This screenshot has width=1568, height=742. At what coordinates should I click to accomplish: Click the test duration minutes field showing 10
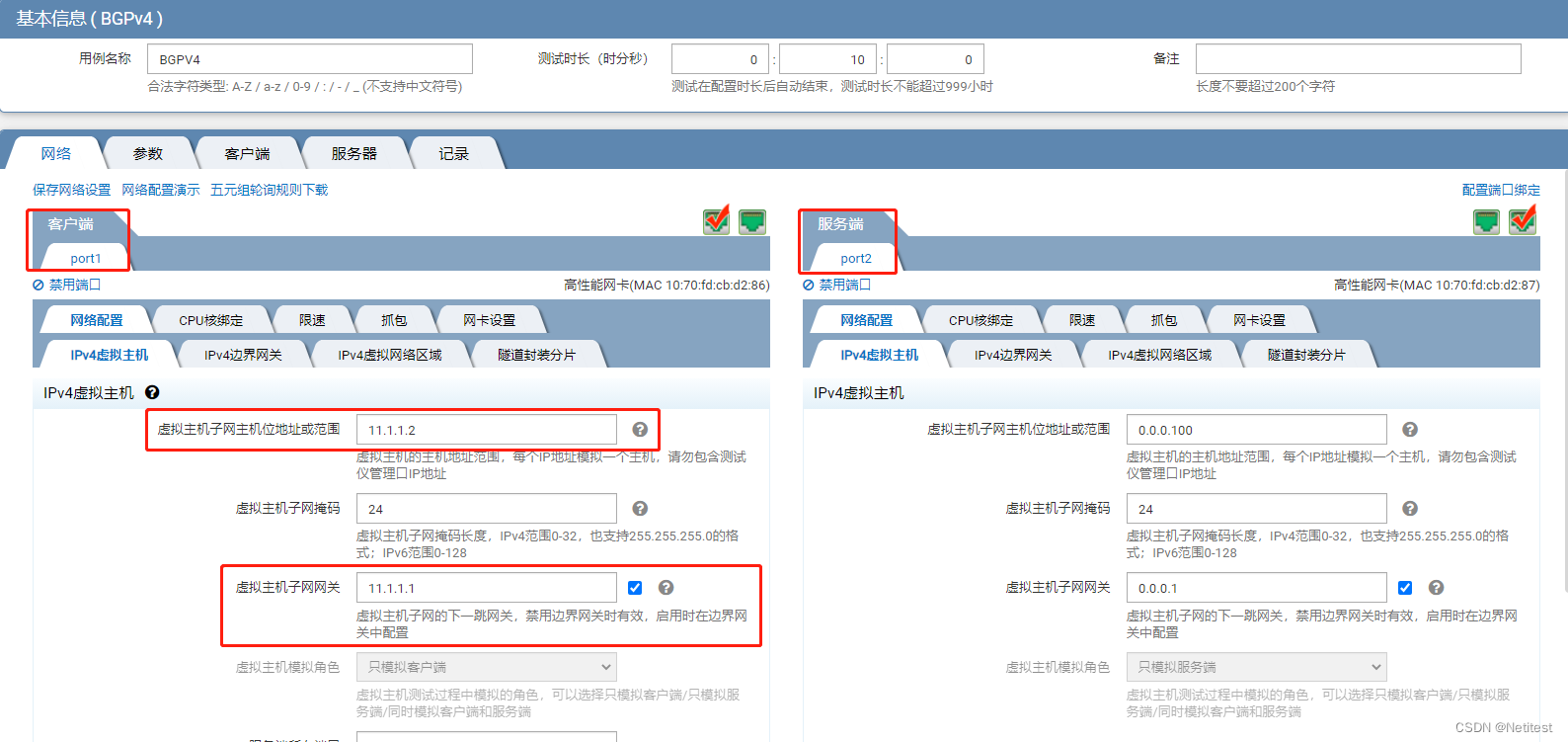[828, 59]
